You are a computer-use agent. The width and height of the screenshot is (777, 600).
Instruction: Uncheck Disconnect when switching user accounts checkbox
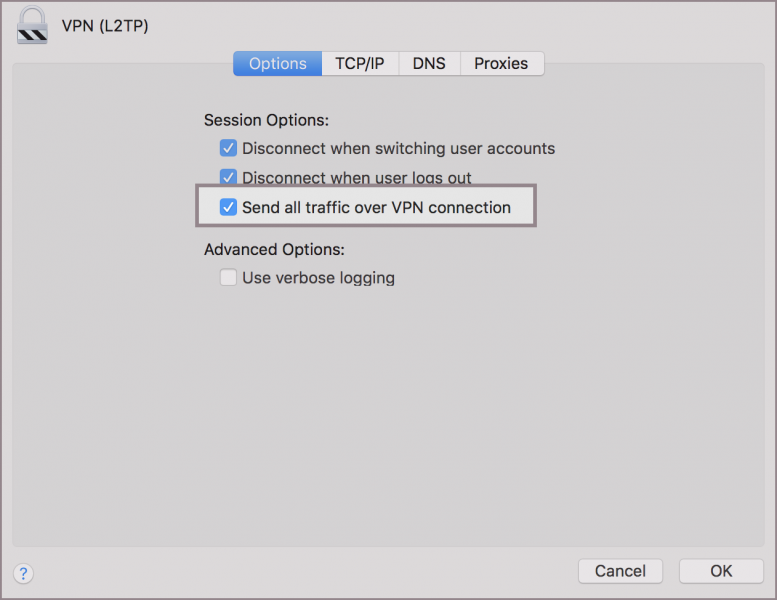[x=229, y=149]
